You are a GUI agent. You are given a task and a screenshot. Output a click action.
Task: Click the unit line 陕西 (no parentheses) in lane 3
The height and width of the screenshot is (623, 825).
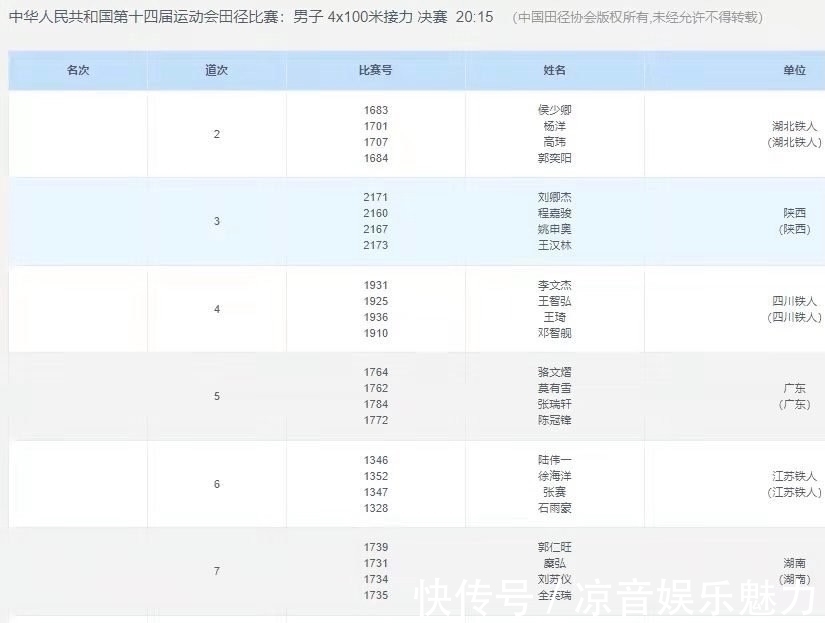coord(794,213)
